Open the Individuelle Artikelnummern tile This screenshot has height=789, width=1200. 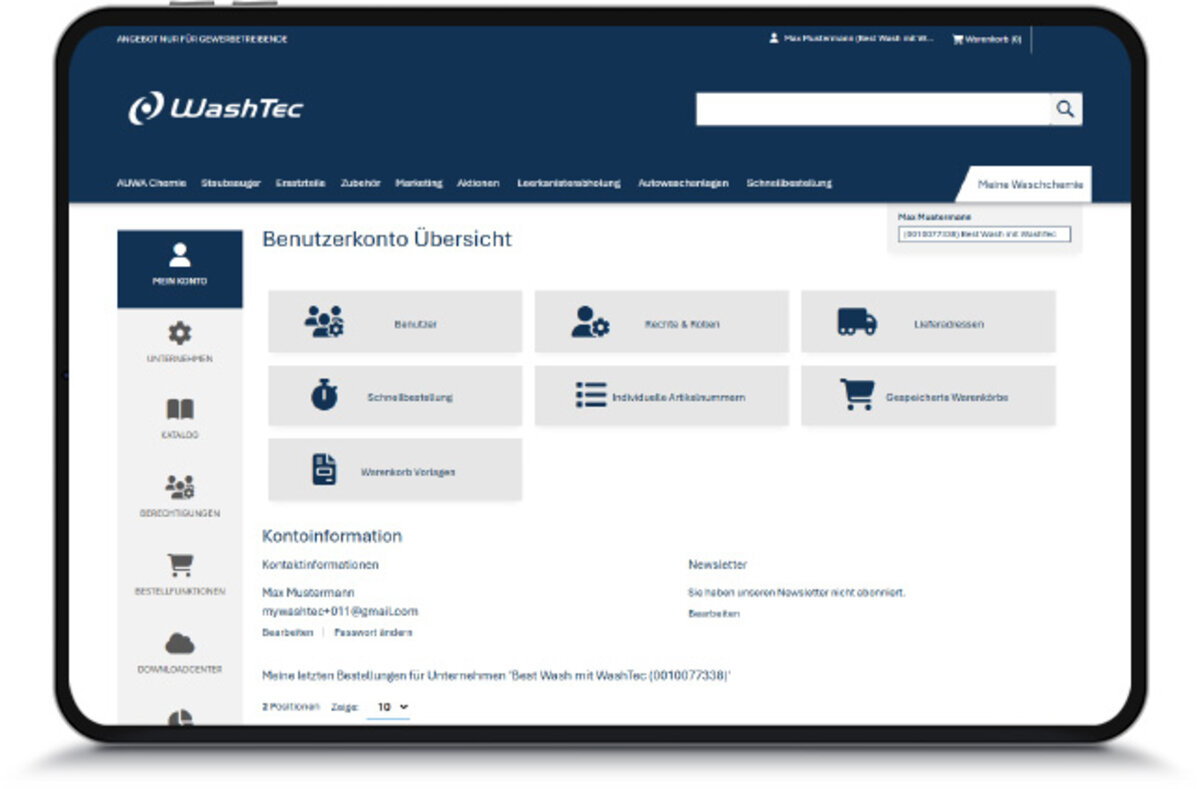point(661,396)
